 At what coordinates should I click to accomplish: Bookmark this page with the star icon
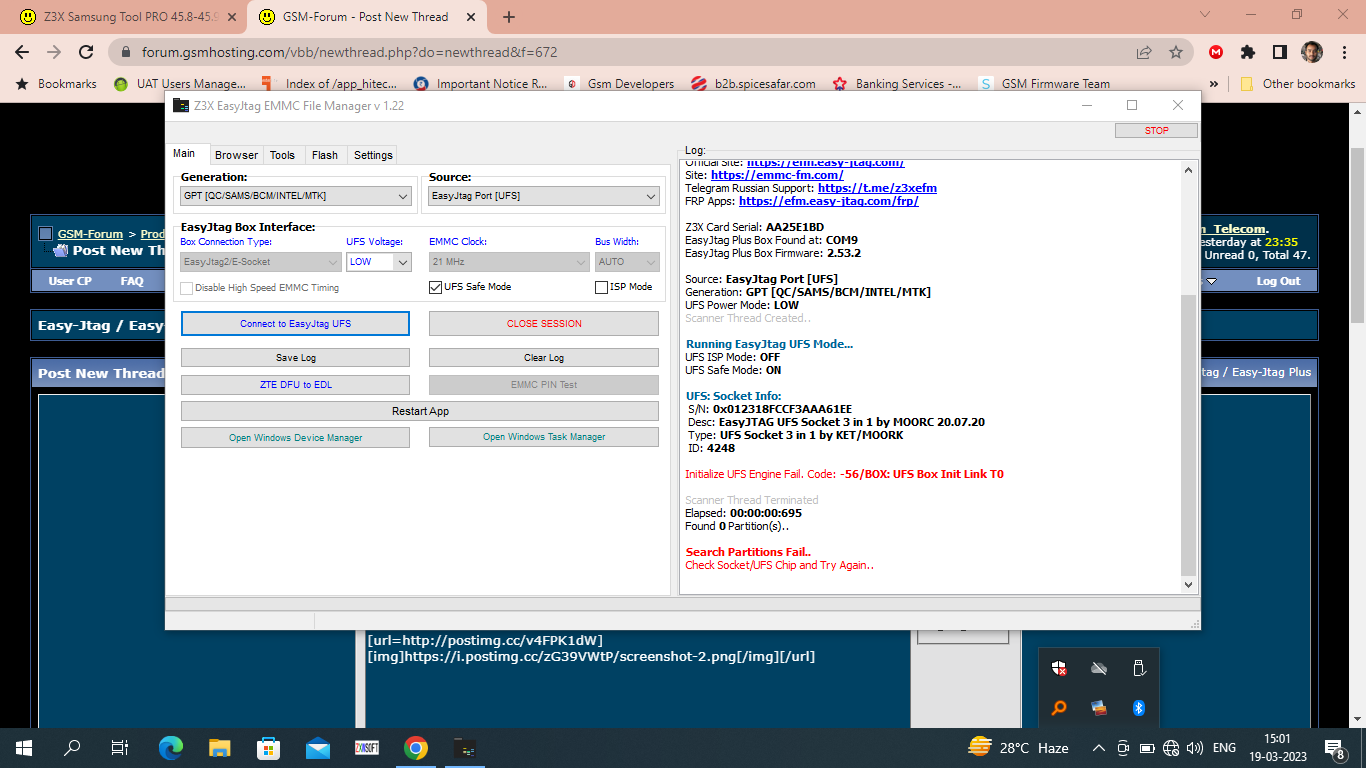[x=1176, y=52]
